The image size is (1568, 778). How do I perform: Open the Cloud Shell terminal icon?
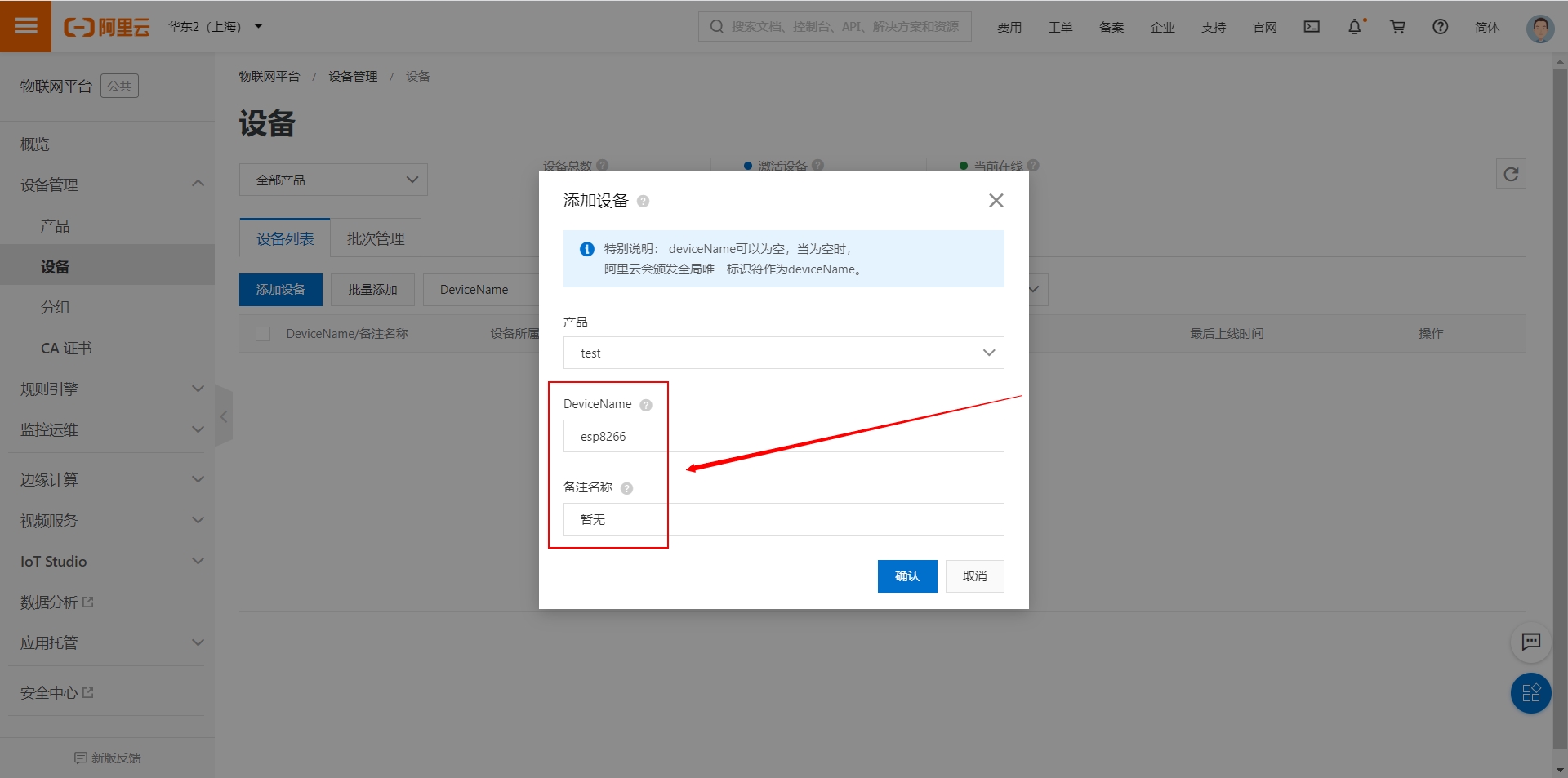[x=1312, y=27]
